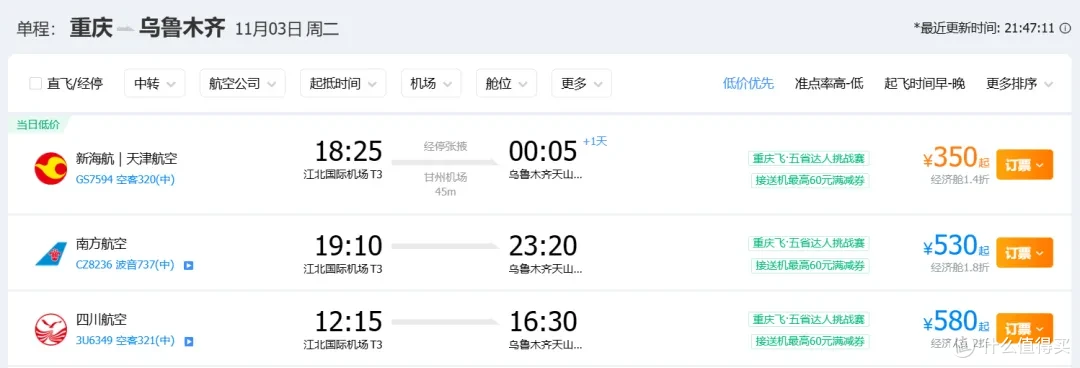Click arrival time 00:05

[x=543, y=152]
